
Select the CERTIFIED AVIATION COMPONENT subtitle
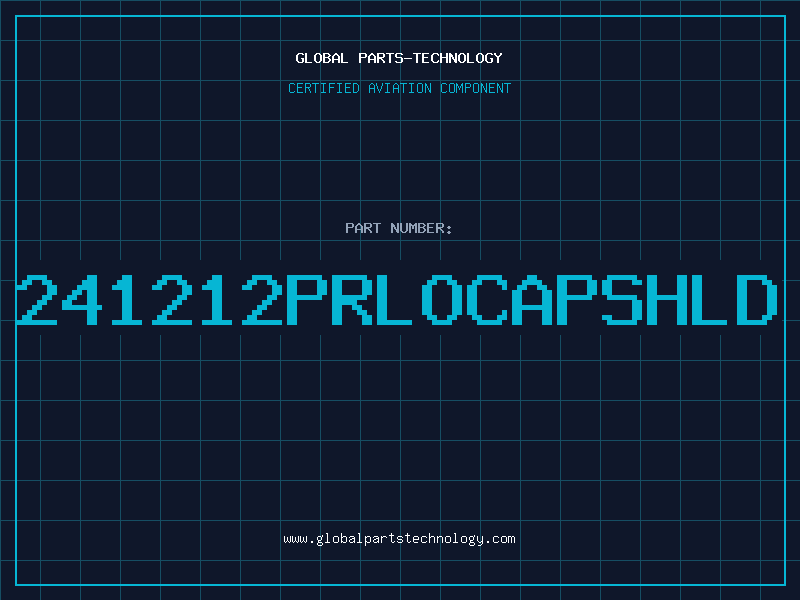tap(399, 88)
